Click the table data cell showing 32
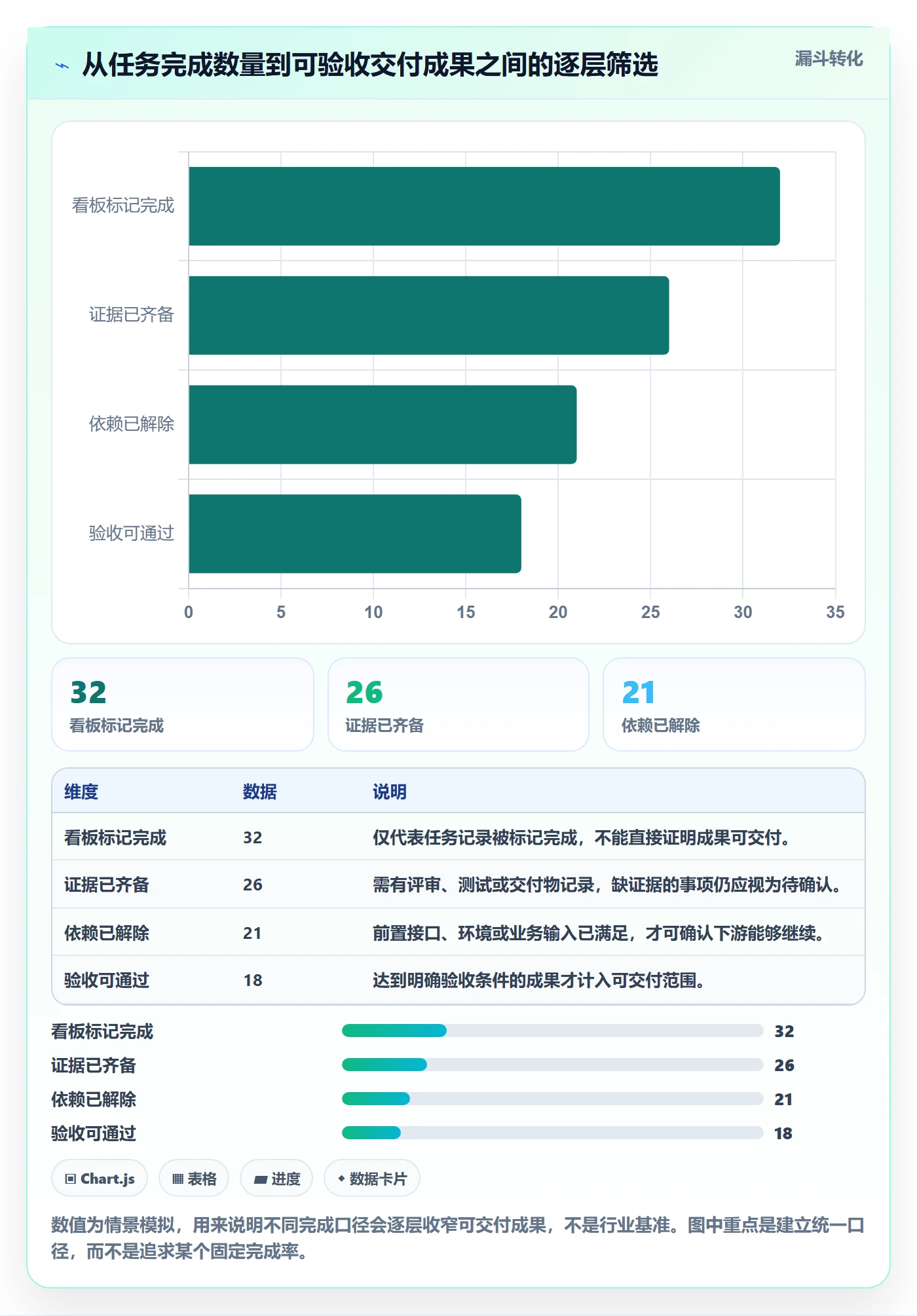The image size is (917, 1316). pyautogui.click(x=253, y=837)
